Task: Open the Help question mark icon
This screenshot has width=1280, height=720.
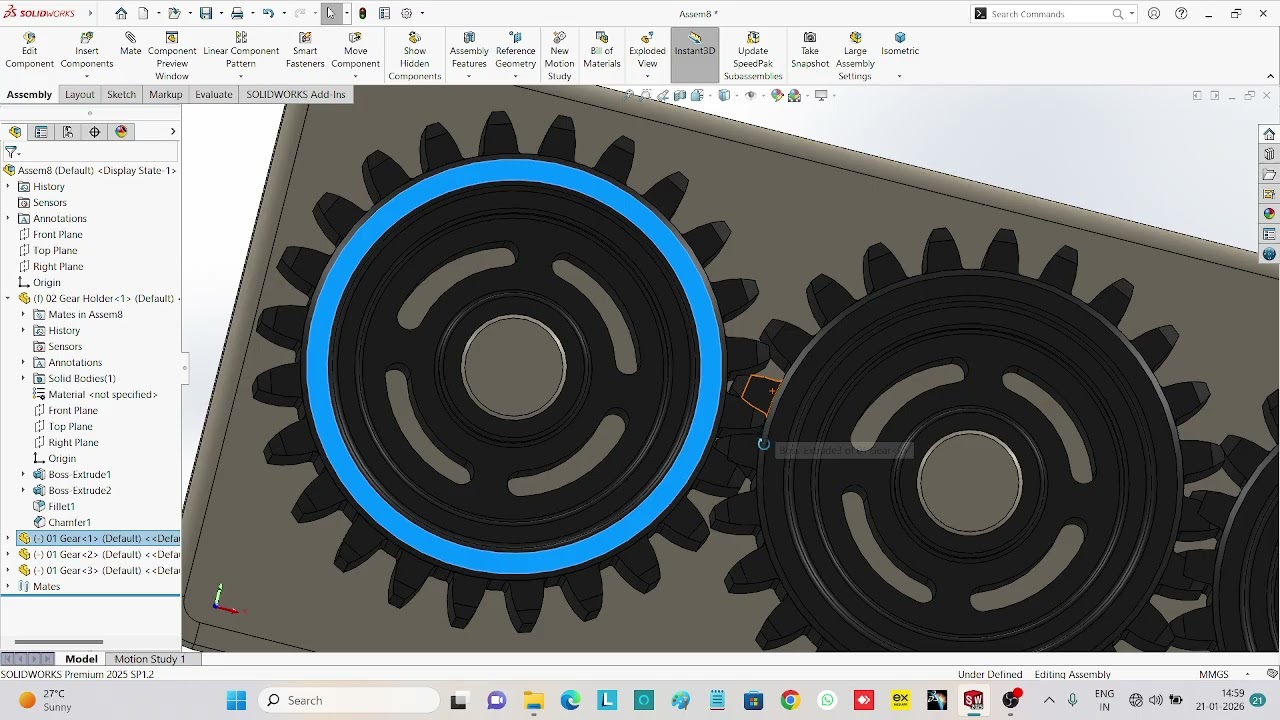Action: (1182, 13)
